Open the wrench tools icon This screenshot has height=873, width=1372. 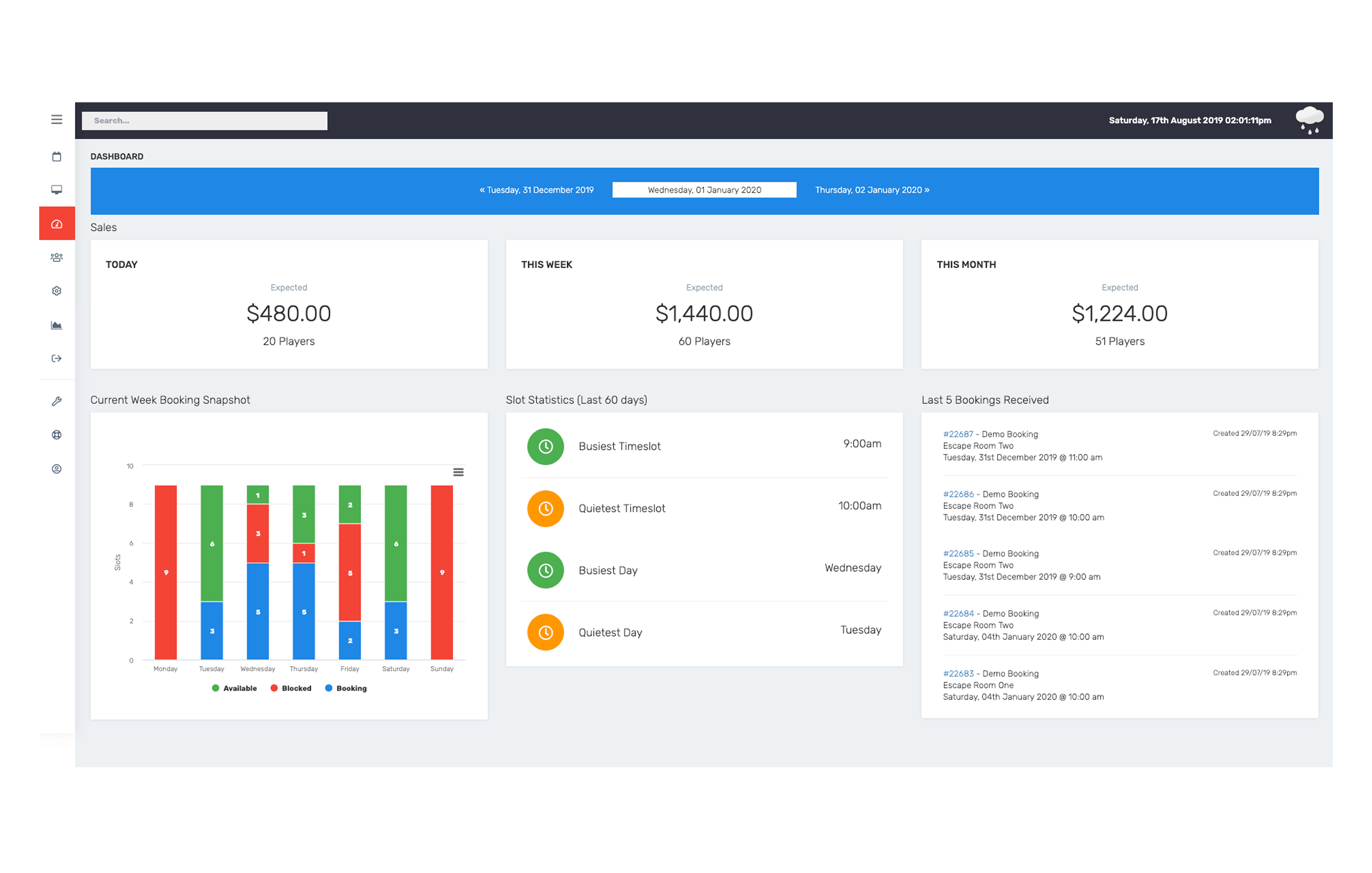56,401
